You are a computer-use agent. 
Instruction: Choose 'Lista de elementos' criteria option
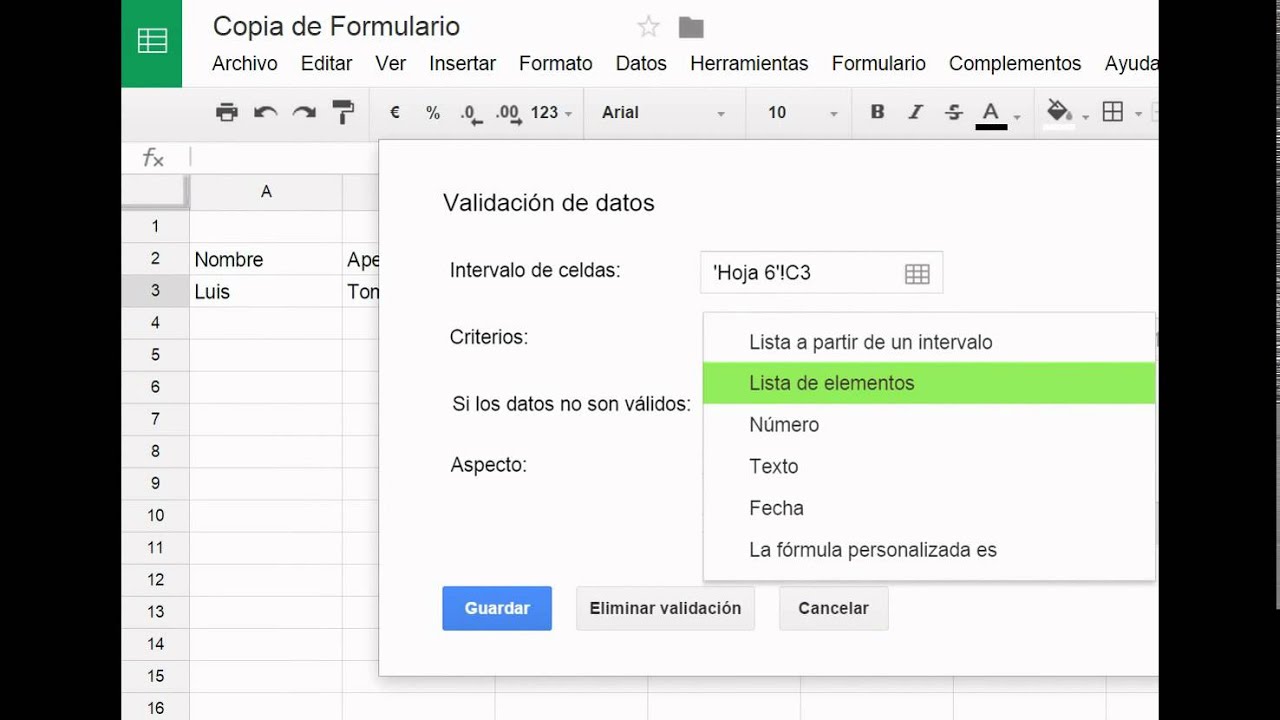click(831, 383)
